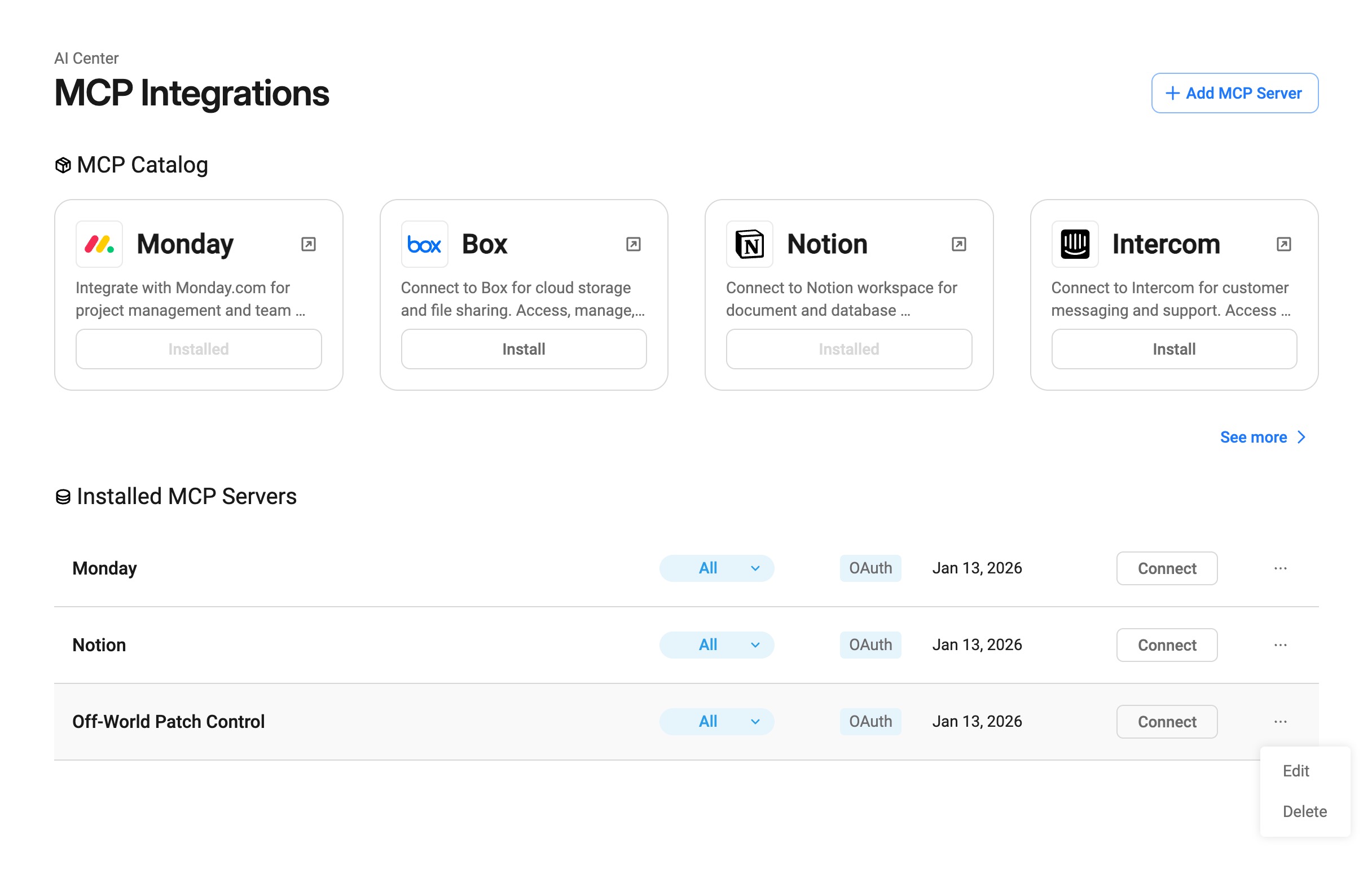
Task: Connect the Monday server
Action: (x=1167, y=568)
